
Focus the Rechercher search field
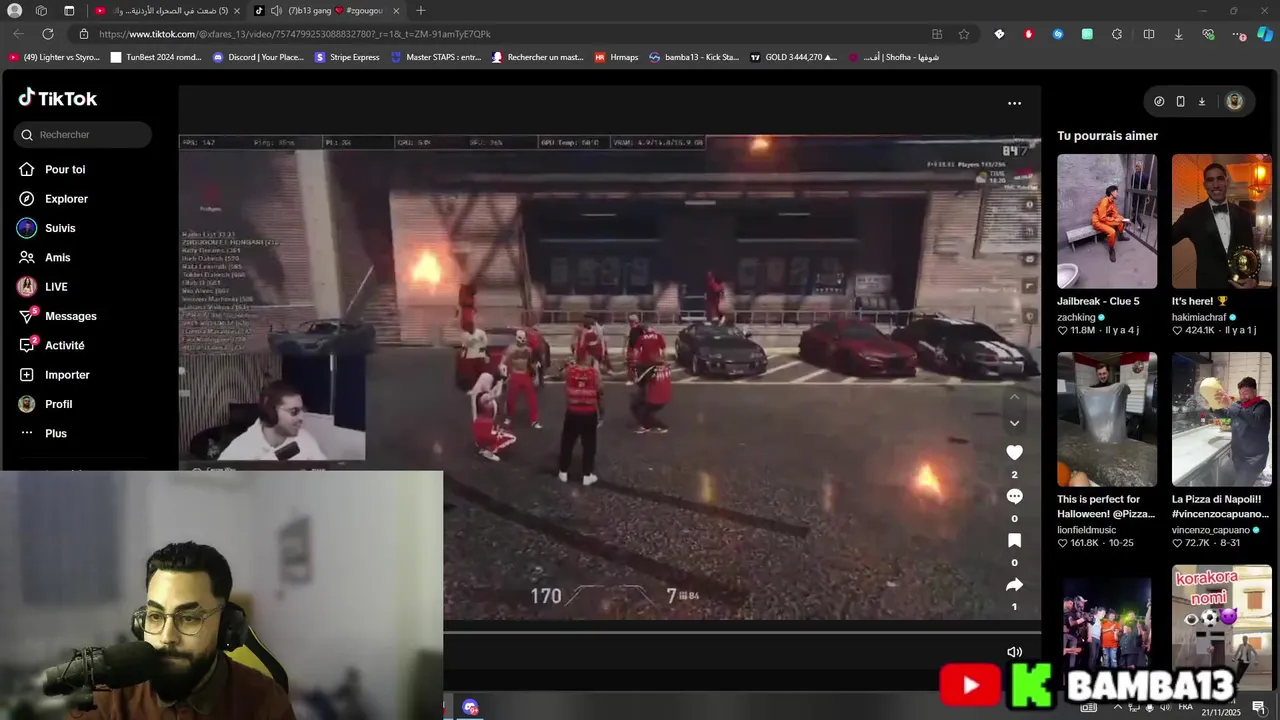(83, 134)
